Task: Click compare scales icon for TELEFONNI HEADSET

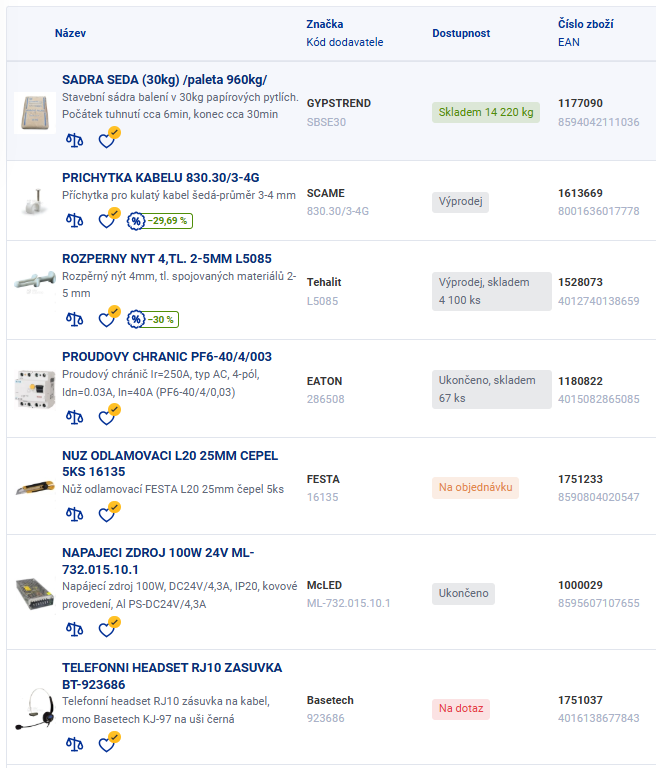Action: point(74,744)
